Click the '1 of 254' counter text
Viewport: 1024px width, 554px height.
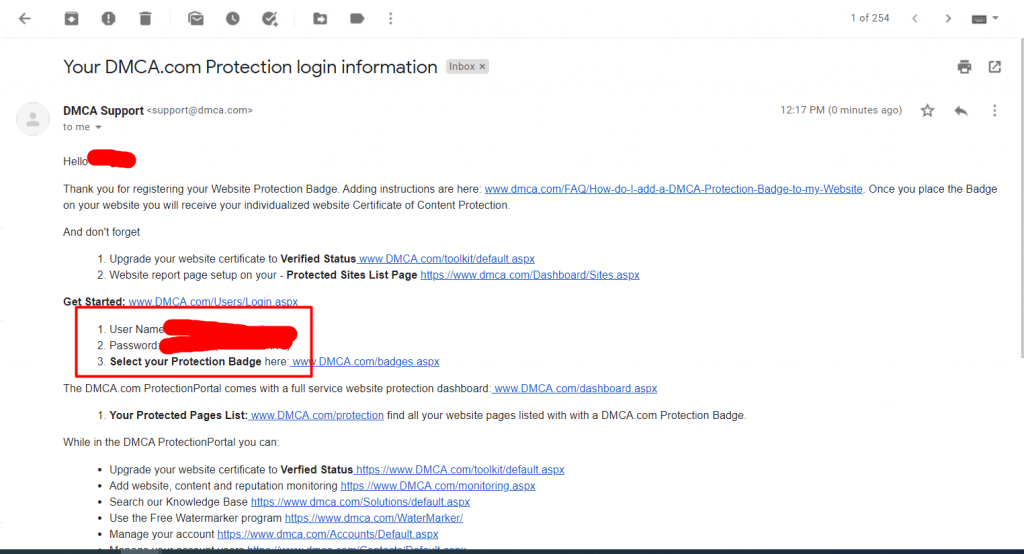pyautogui.click(x=870, y=18)
